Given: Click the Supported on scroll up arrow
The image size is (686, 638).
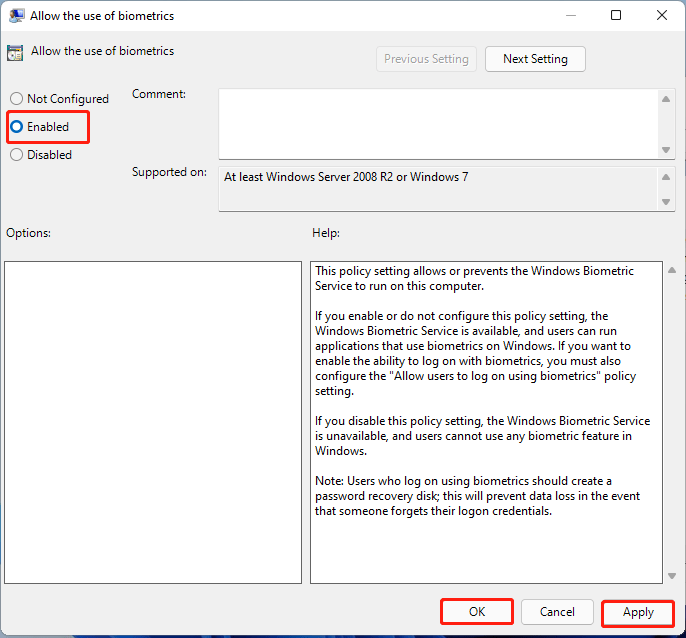Looking at the screenshot, I should 666,177.
